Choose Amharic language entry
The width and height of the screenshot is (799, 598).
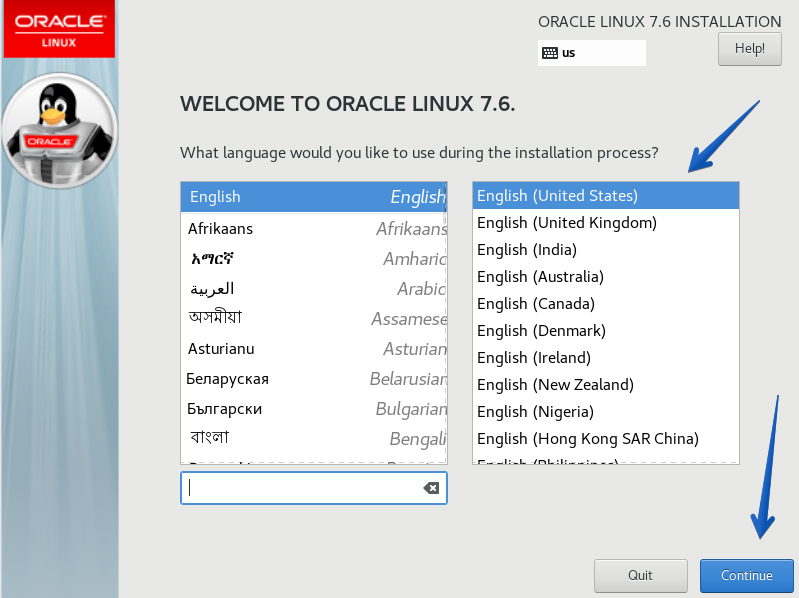click(313, 259)
